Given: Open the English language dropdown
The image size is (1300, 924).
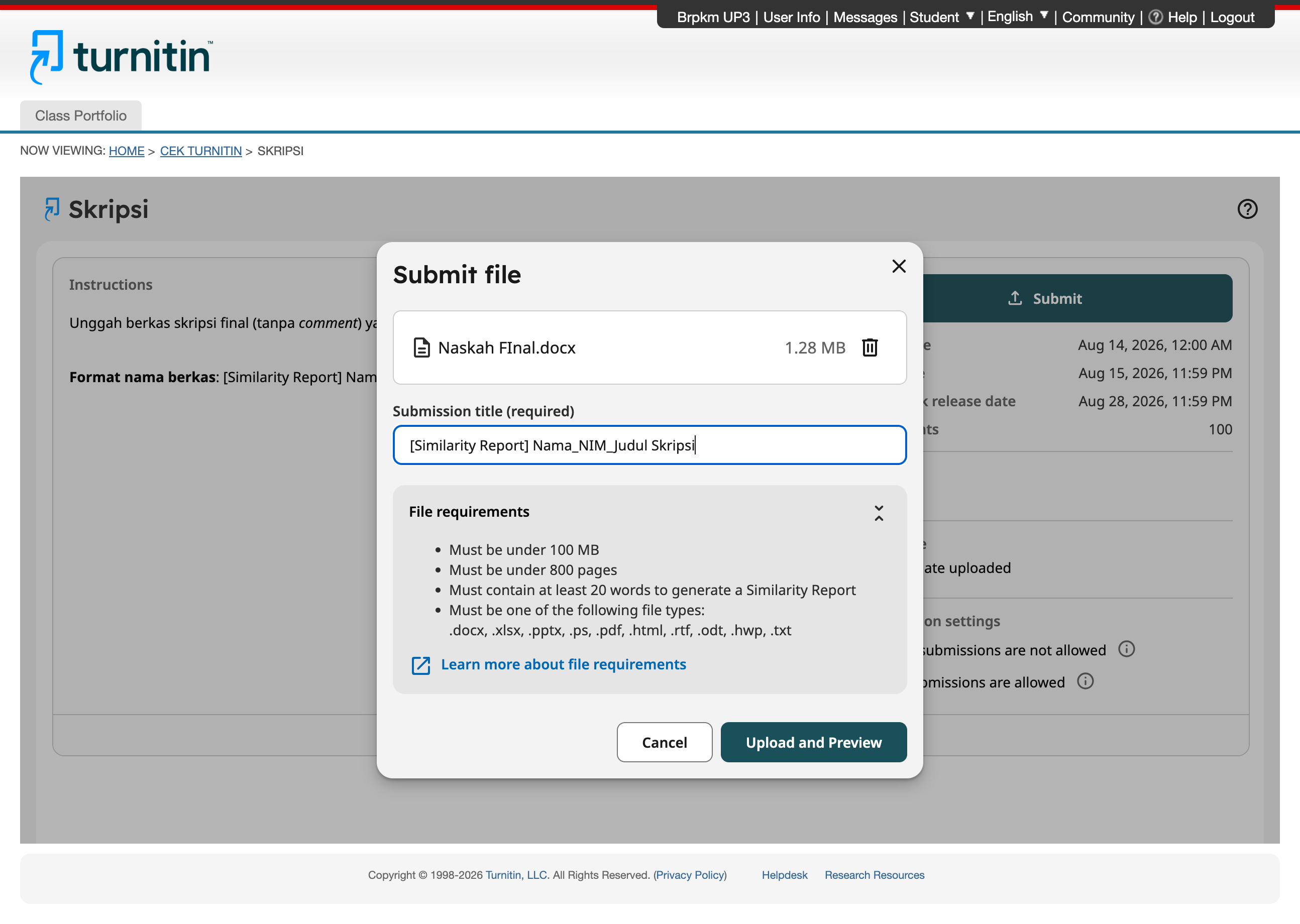Looking at the screenshot, I should [x=1017, y=17].
